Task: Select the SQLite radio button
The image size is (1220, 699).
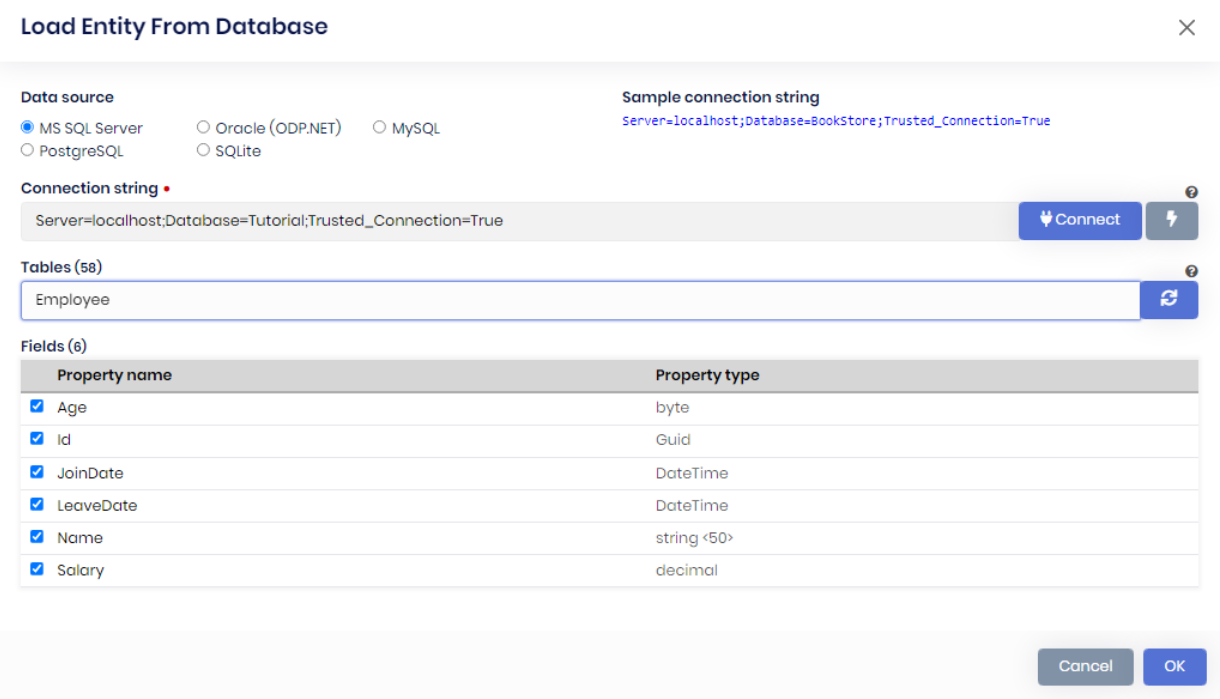Action: coord(202,150)
